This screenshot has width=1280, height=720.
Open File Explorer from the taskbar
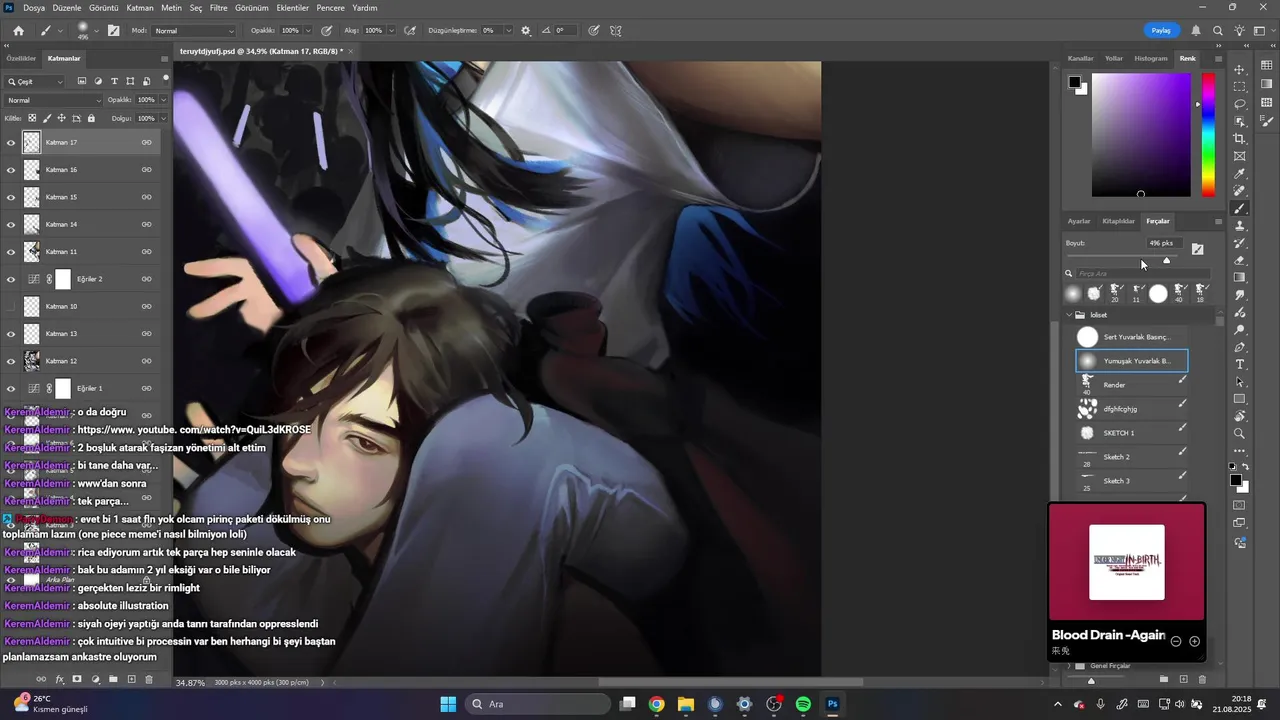coord(686,704)
